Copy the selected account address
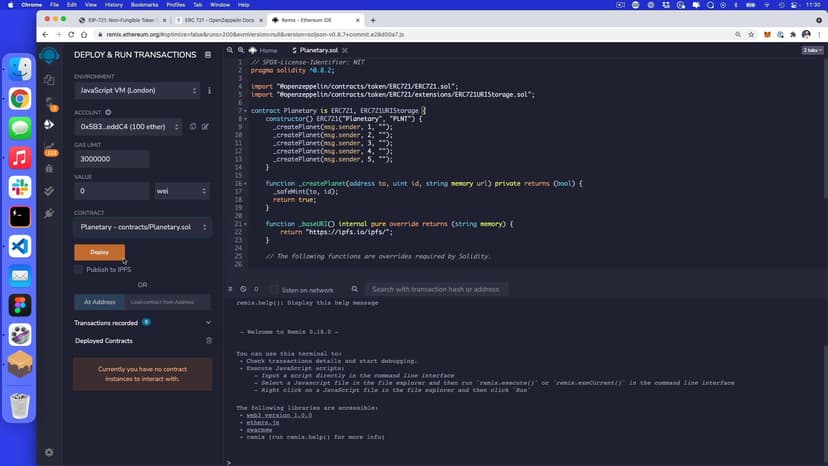828x466 pixels. click(193, 127)
